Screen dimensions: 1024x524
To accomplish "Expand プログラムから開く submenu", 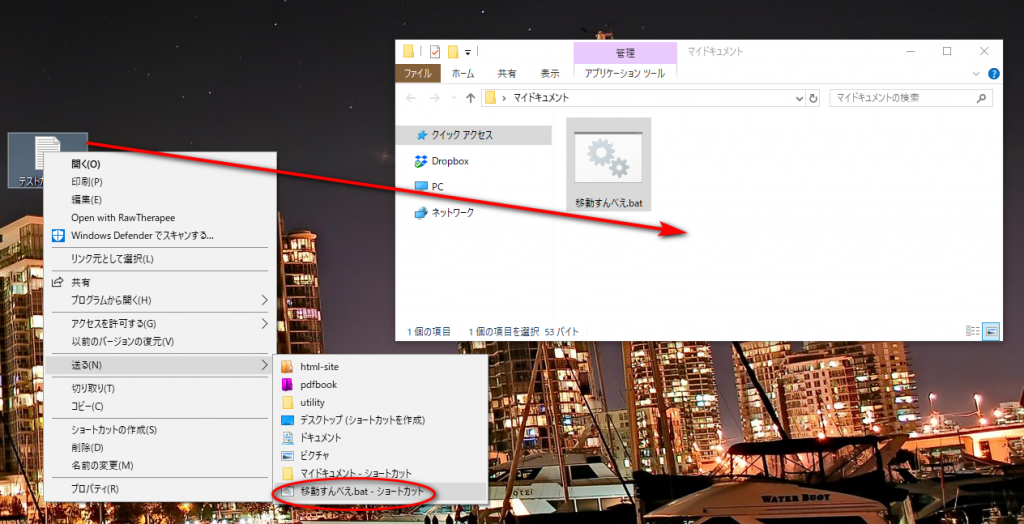I will pos(264,300).
